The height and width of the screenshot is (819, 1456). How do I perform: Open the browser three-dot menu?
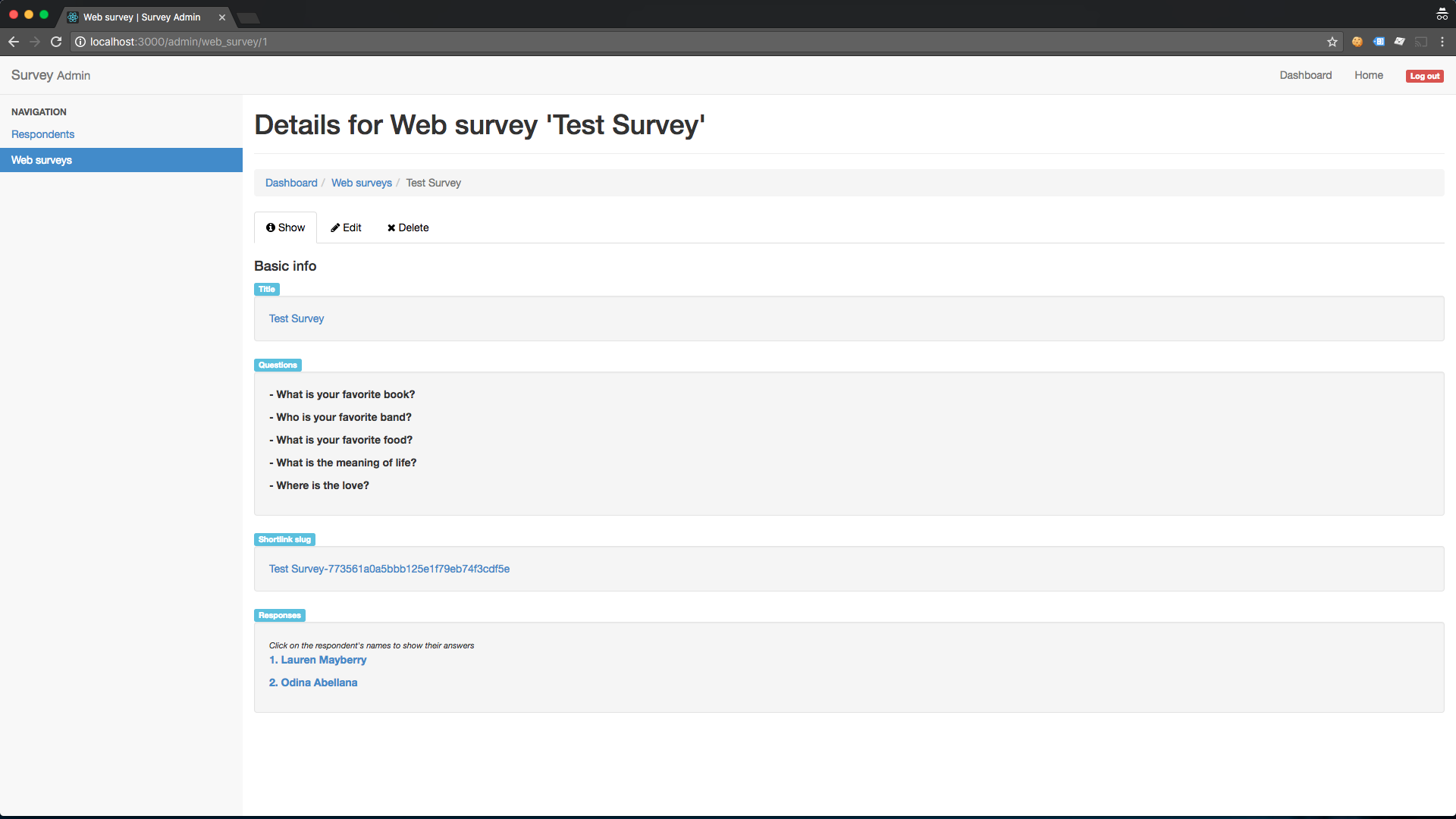click(x=1442, y=42)
